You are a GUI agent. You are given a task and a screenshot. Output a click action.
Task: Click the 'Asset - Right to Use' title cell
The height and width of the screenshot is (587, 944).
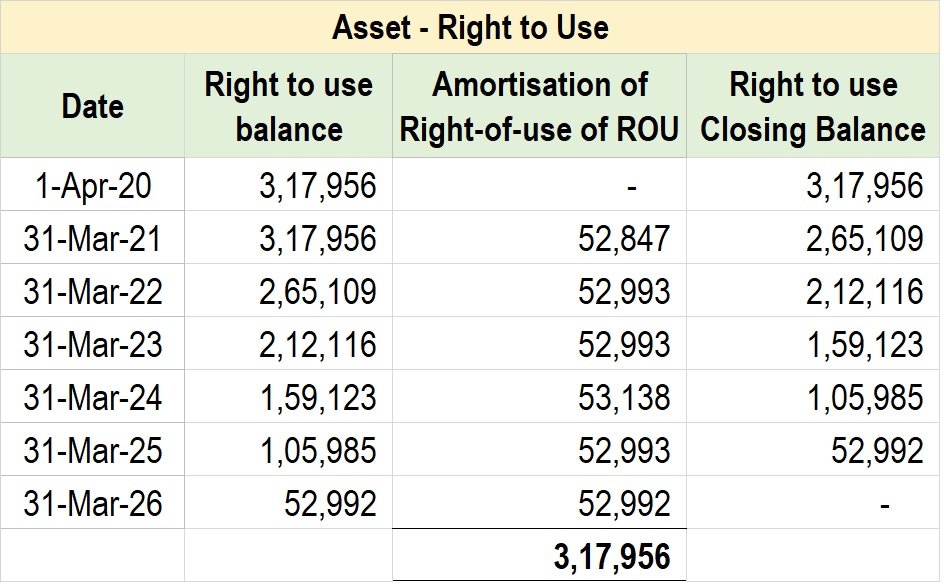click(470, 27)
